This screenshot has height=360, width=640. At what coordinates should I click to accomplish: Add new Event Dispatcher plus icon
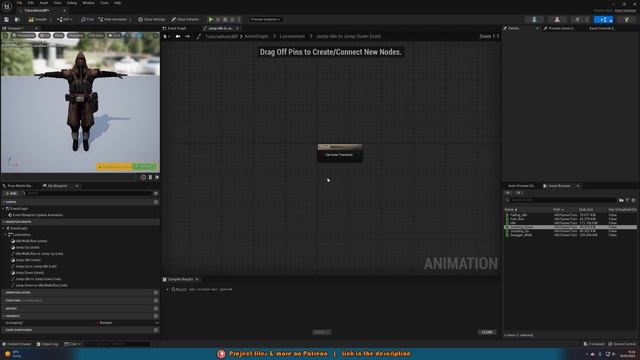tap(156, 330)
